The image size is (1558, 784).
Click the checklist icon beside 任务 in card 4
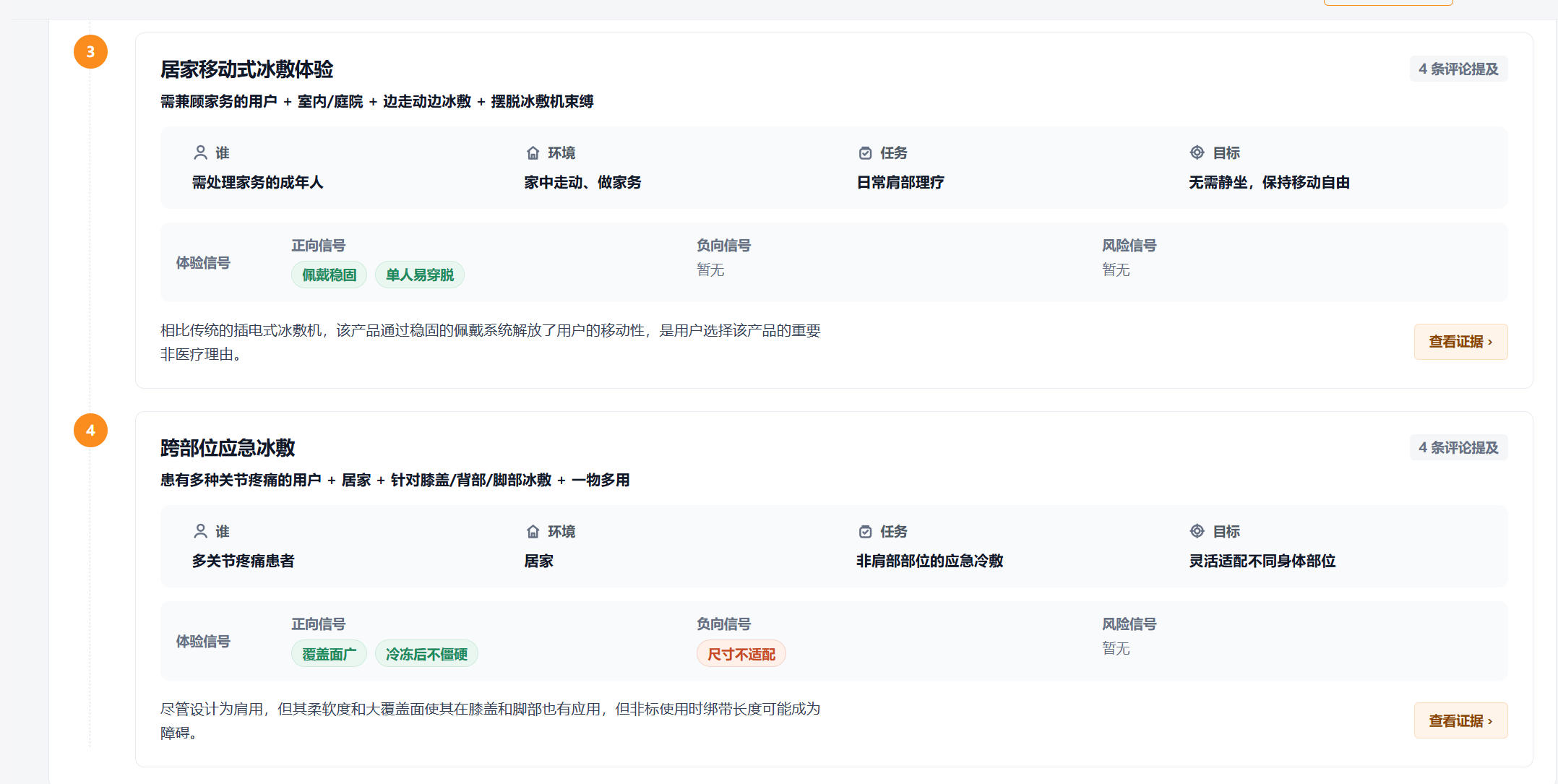click(x=865, y=531)
